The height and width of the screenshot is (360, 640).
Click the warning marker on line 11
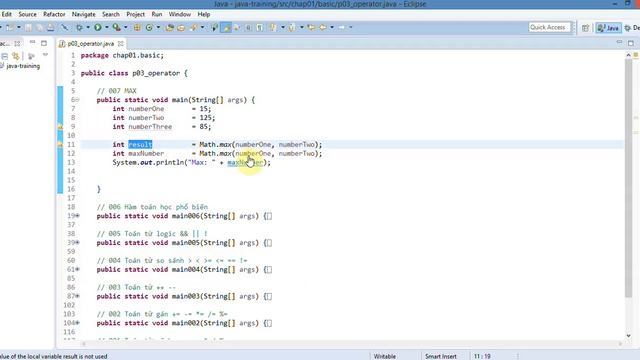pos(60,144)
